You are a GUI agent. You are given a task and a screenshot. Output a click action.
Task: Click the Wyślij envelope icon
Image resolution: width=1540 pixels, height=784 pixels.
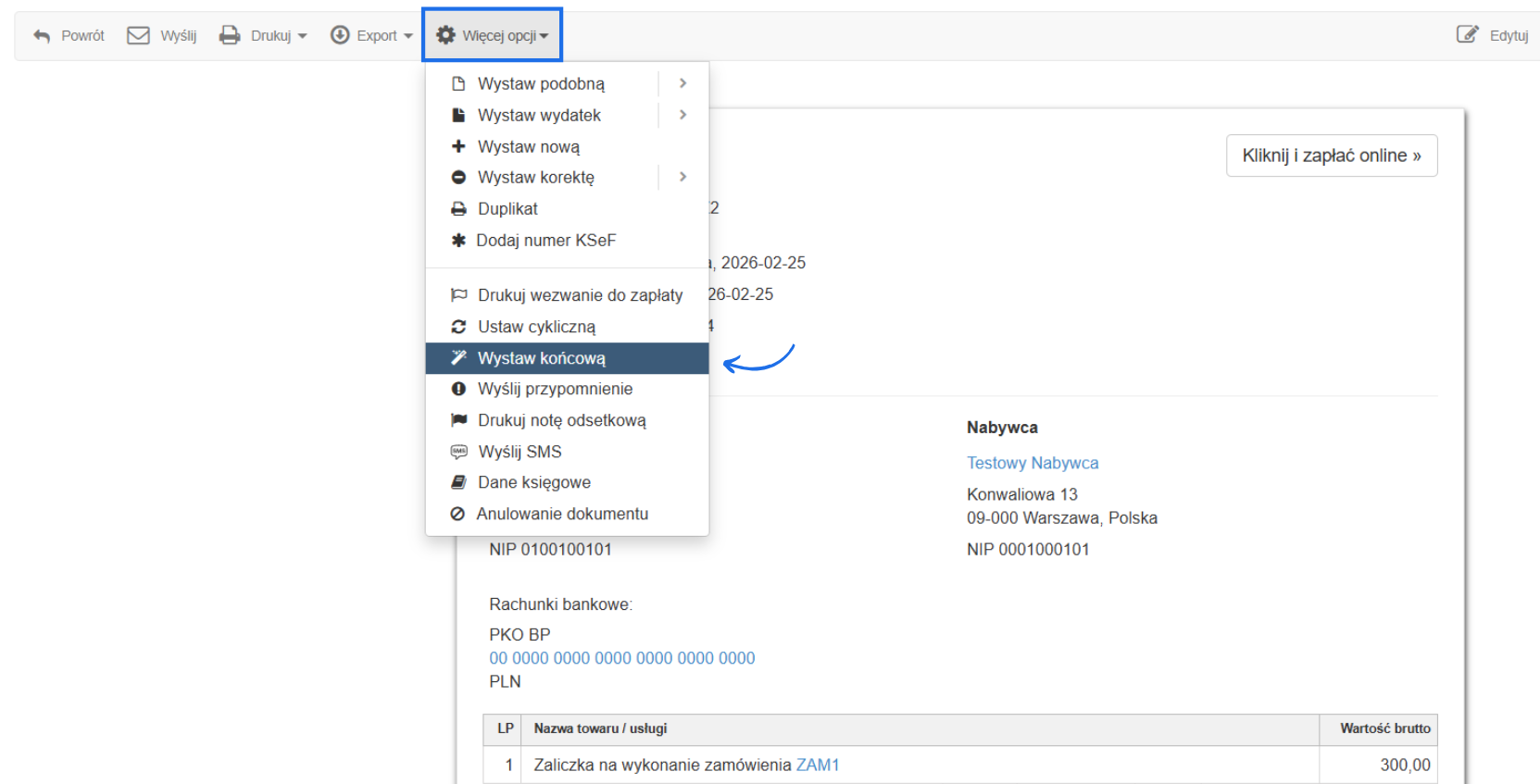point(138,36)
